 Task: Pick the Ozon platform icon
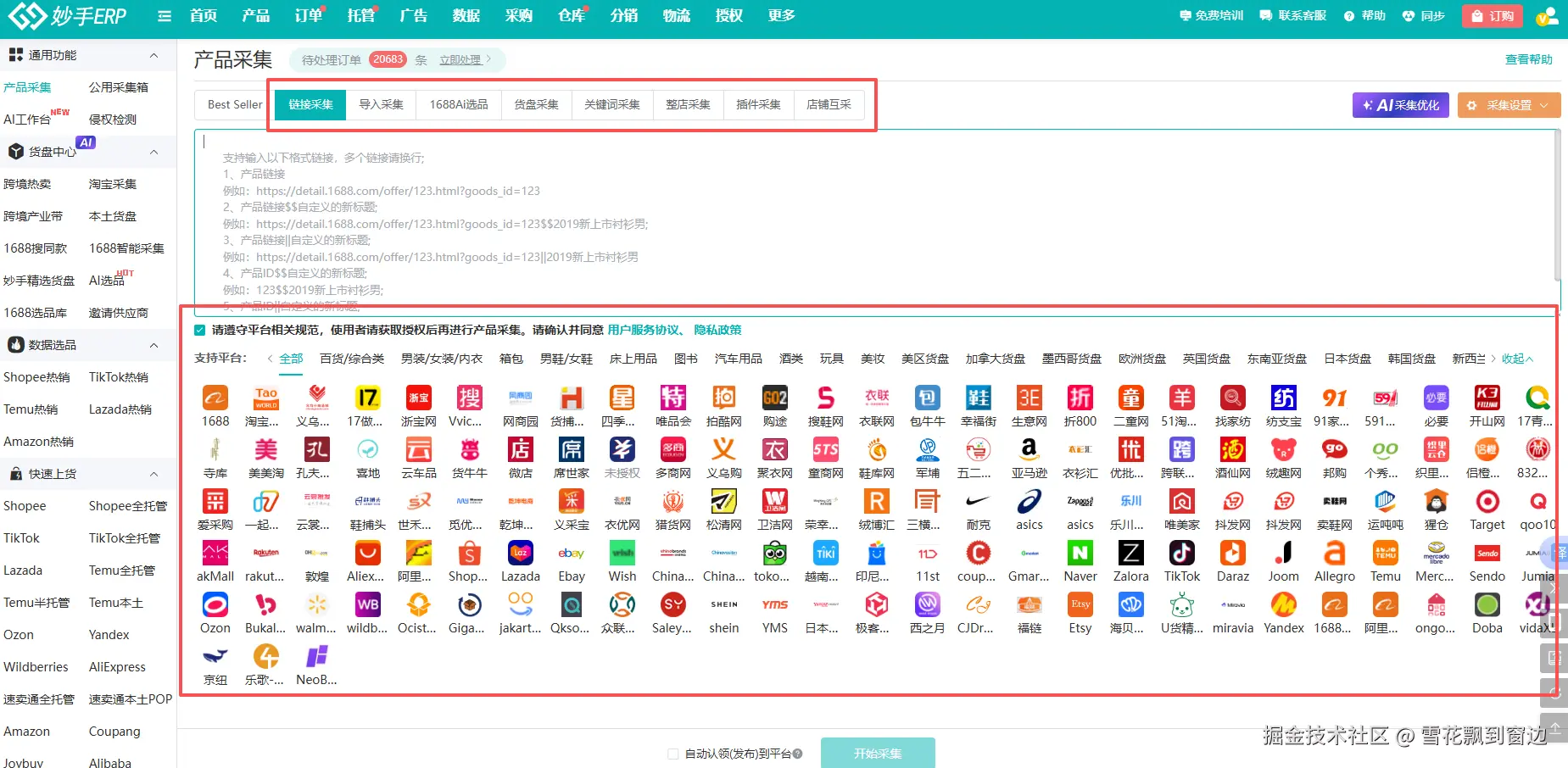[x=215, y=604]
